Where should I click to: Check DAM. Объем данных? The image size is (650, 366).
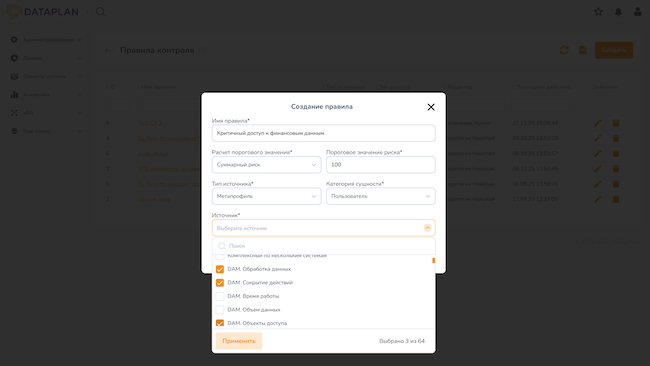pyautogui.click(x=220, y=310)
